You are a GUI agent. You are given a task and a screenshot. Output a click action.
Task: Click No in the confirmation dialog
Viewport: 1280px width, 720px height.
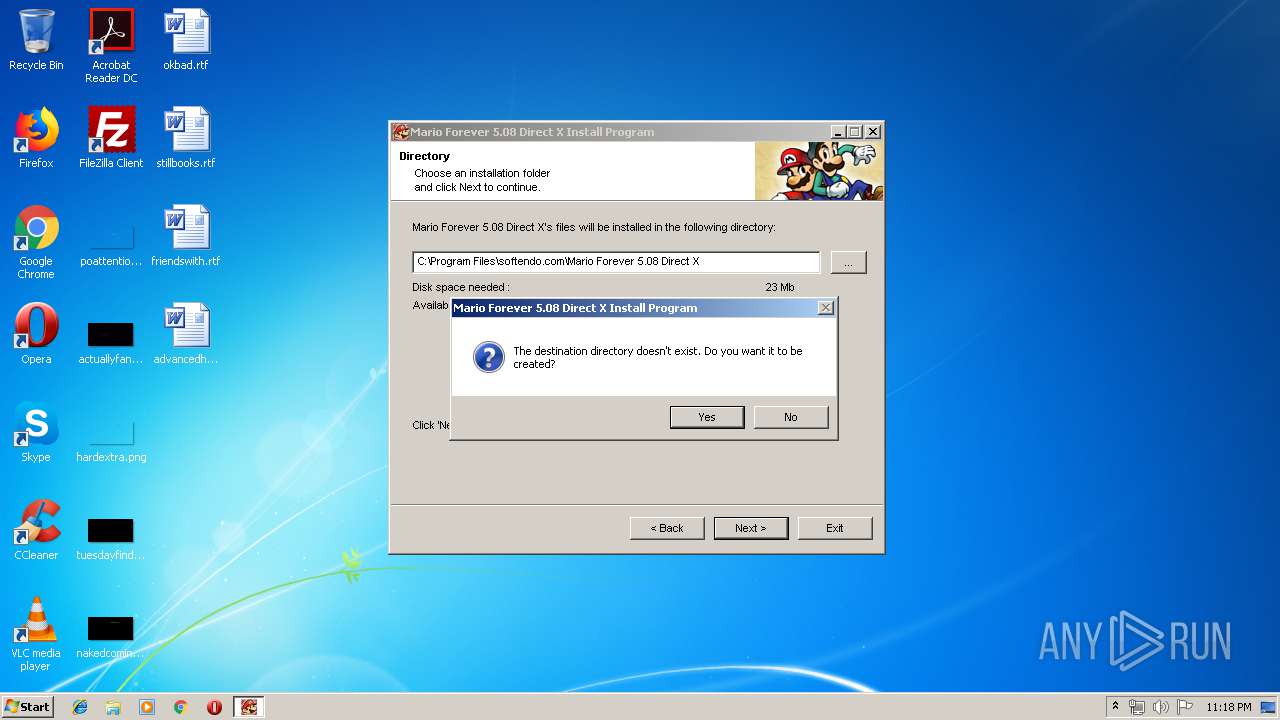click(x=791, y=417)
